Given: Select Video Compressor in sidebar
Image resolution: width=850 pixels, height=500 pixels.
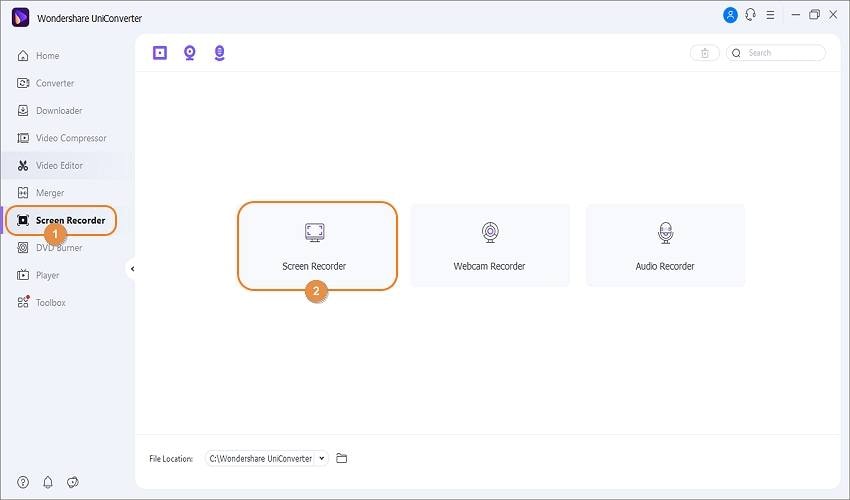Looking at the screenshot, I should point(71,138).
